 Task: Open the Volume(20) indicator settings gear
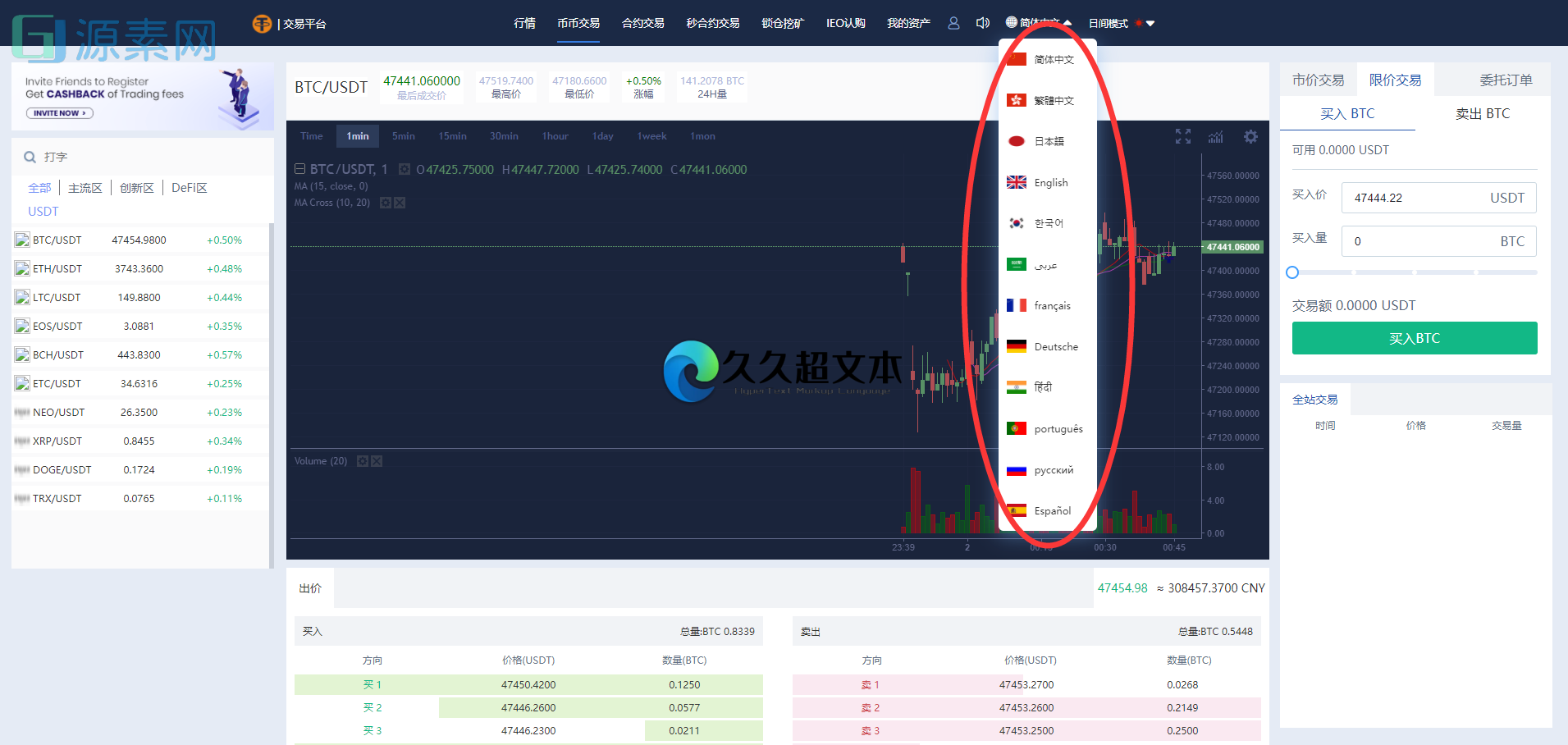[x=363, y=460]
